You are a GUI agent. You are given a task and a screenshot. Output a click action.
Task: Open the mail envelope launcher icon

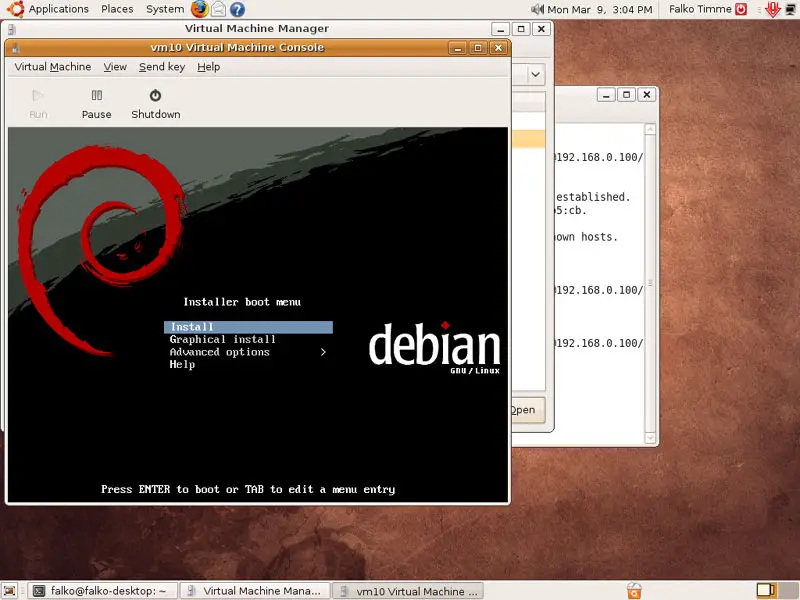(x=218, y=9)
